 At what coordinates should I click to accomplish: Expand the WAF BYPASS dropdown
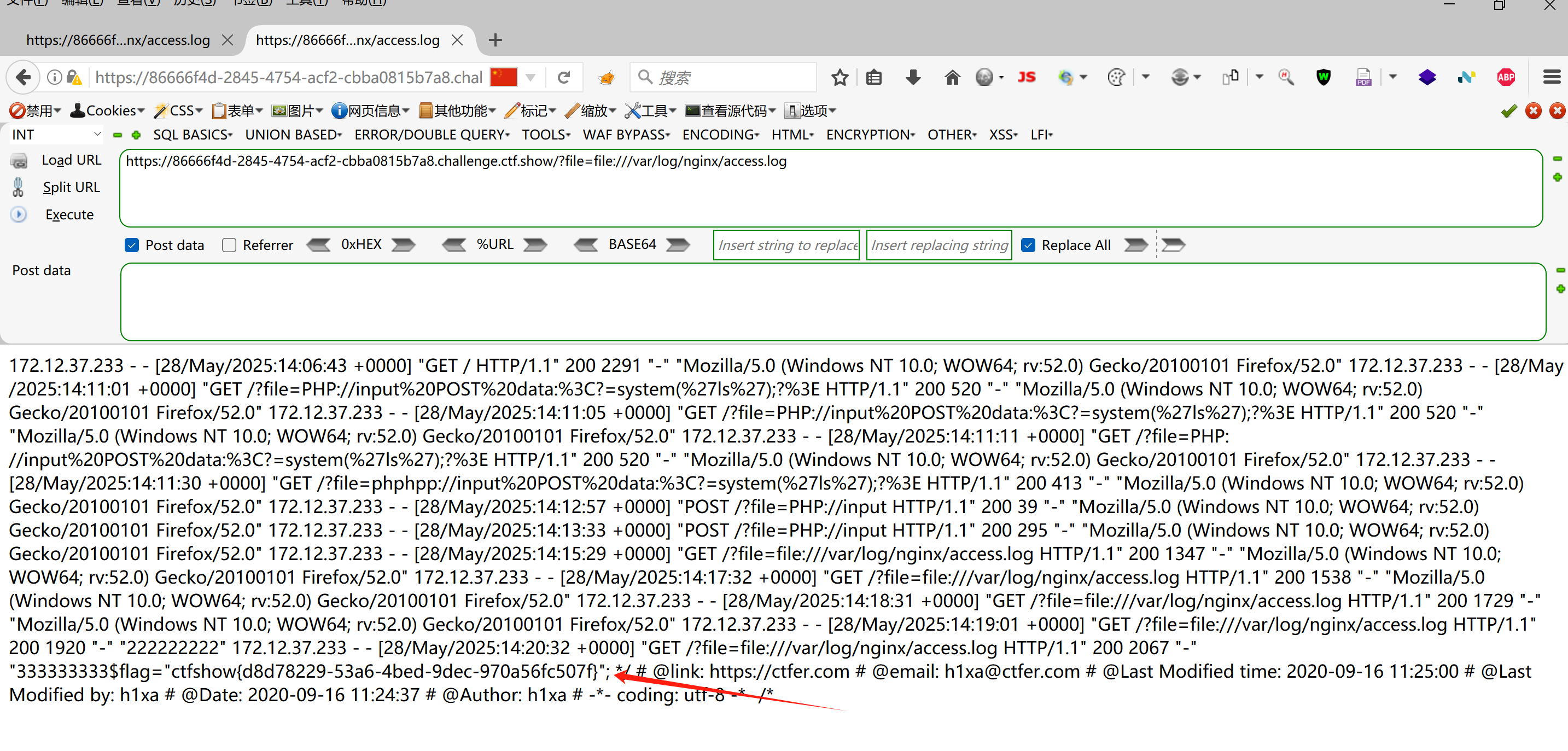click(626, 135)
